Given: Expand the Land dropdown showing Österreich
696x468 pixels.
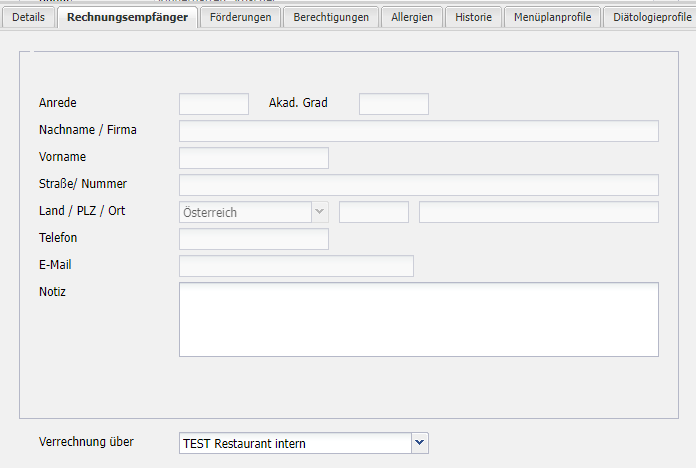Looking at the screenshot, I should point(320,212).
